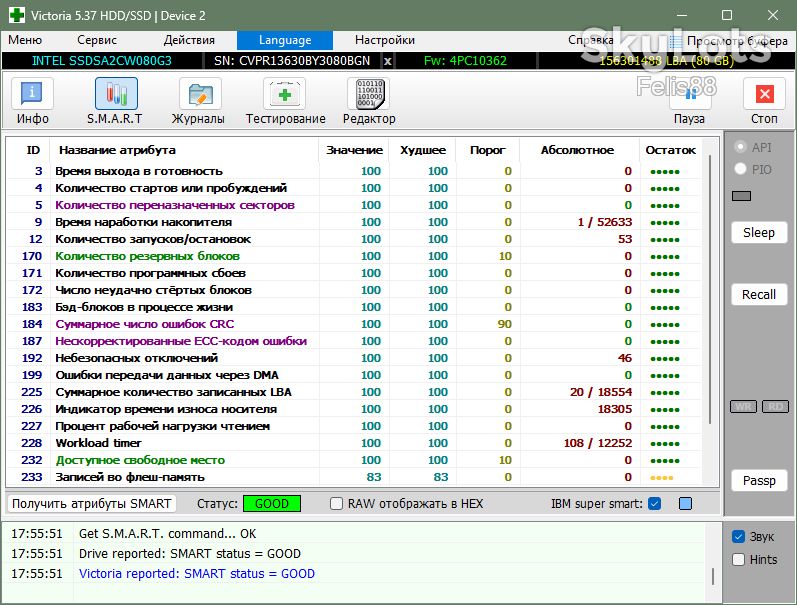This screenshot has width=797, height=605.
Task: Open the Тестирование testing icon
Action: pos(285,94)
